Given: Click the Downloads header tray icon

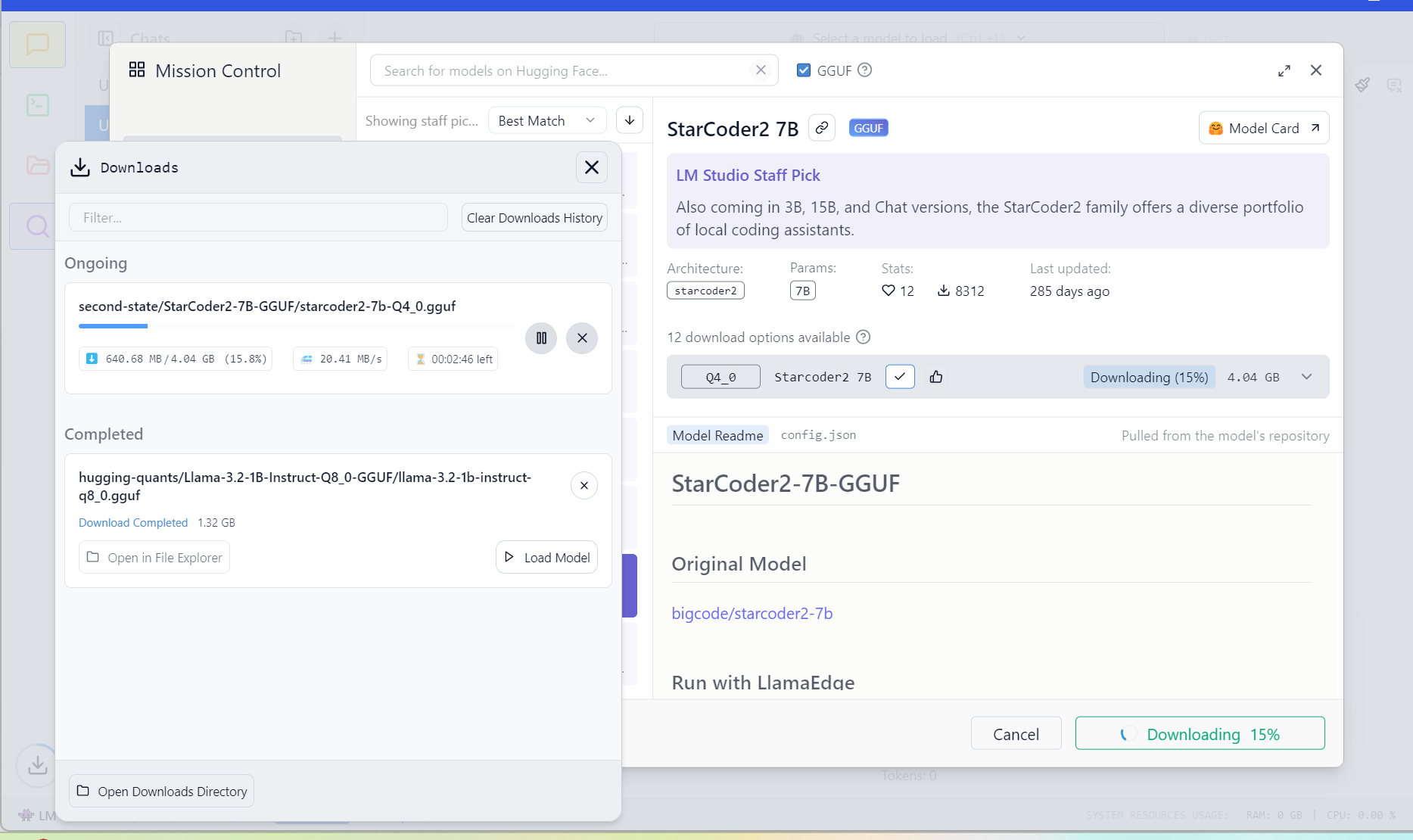Looking at the screenshot, I should click(x=80, y=167).
